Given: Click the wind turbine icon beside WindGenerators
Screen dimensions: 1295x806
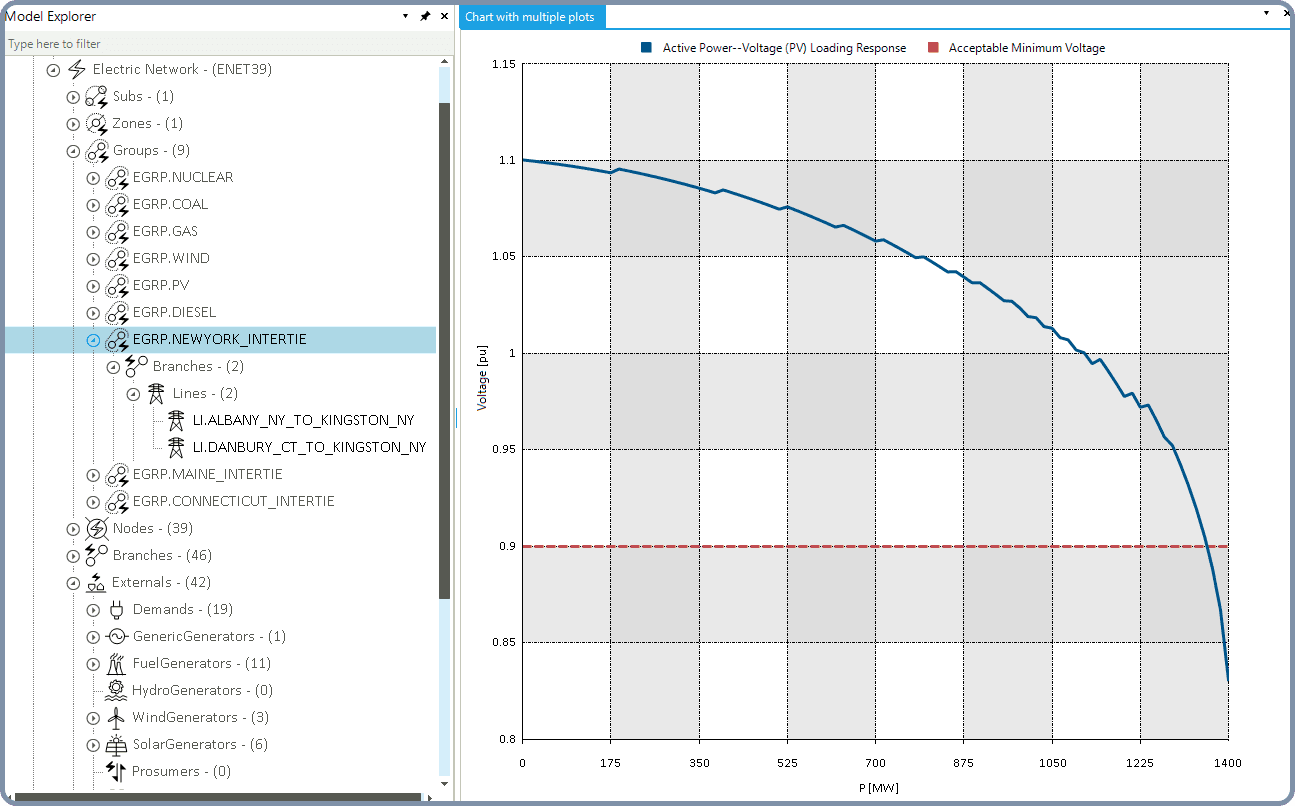Looking at the screenshot, I should (x=117, y=717).
